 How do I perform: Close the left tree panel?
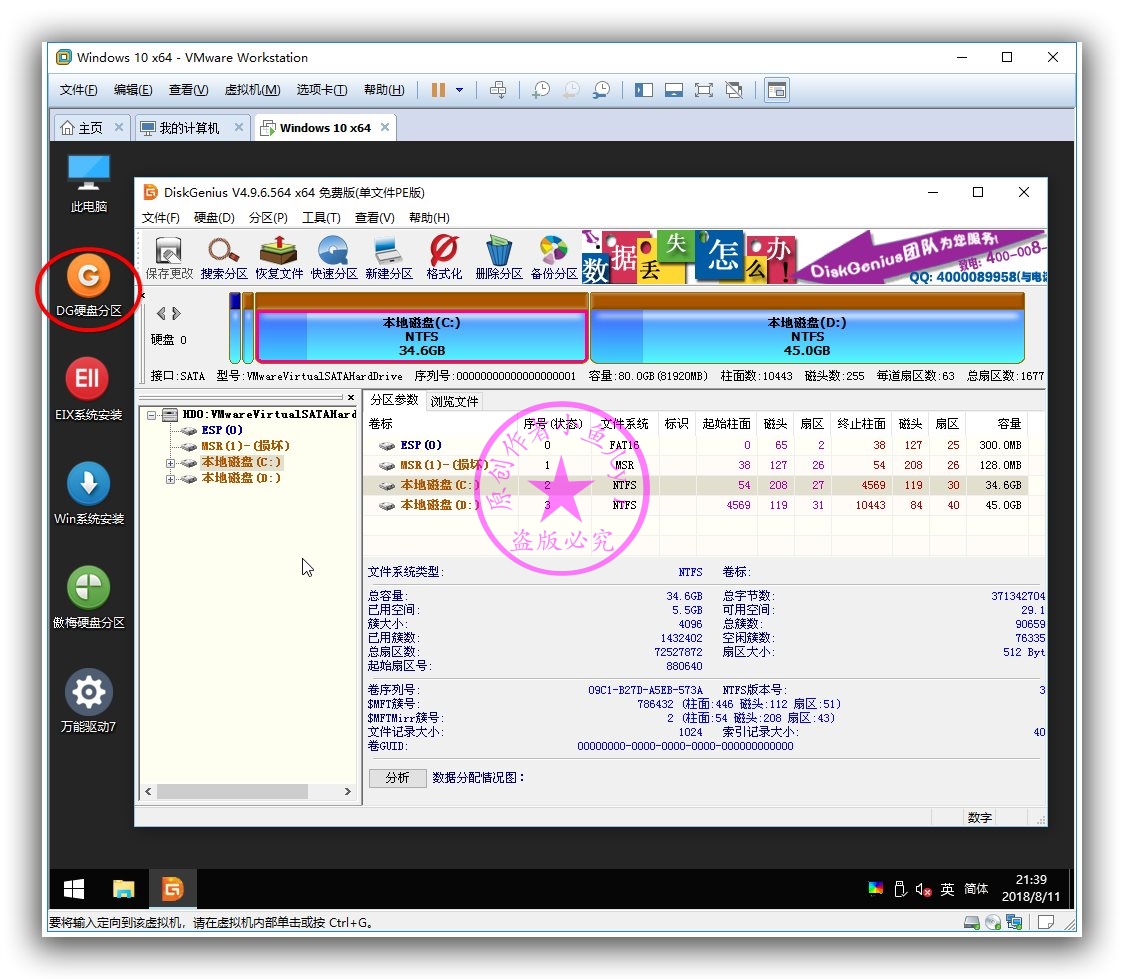pos(351,398)
